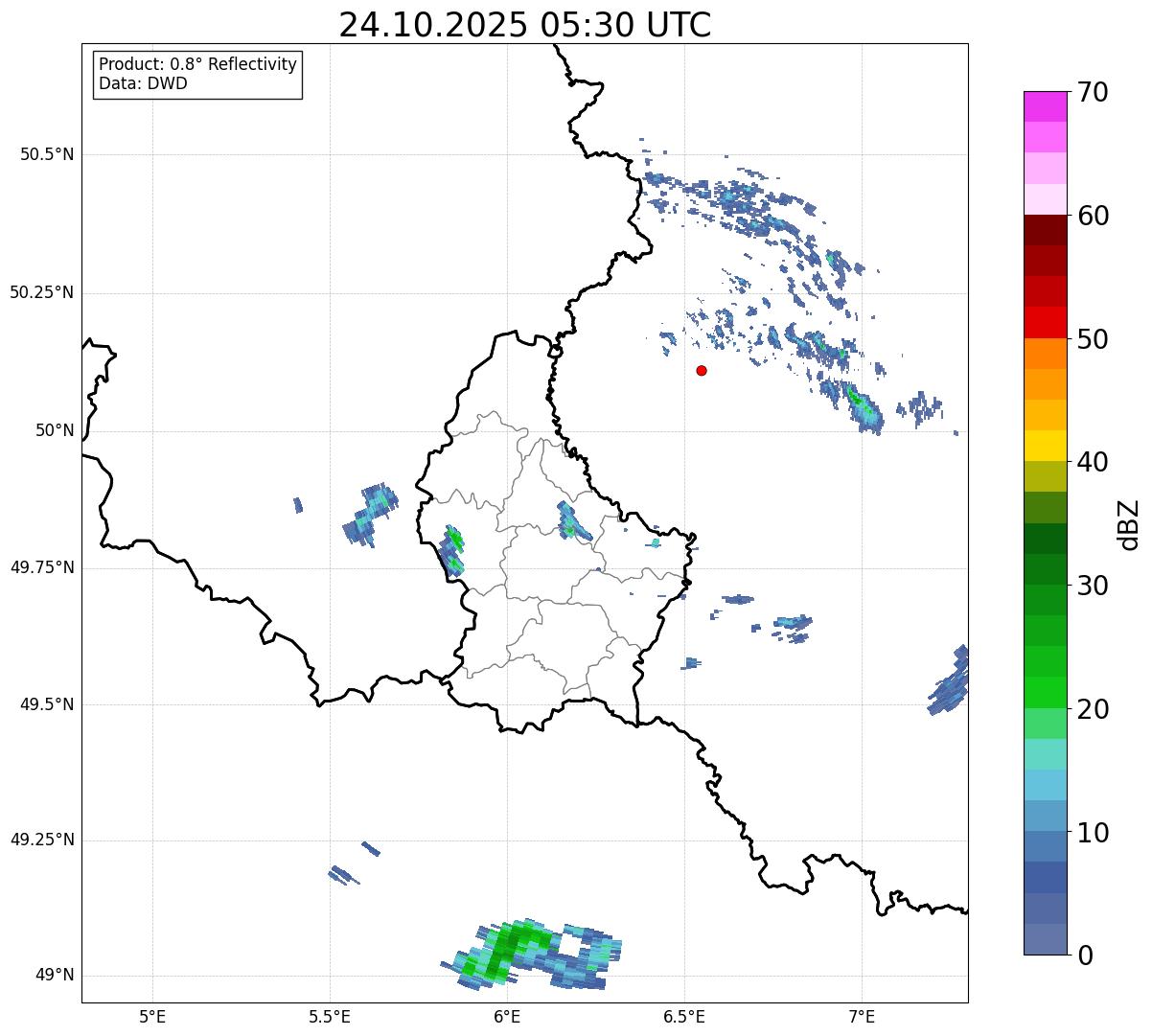Click the "Data: DWD" label
The width and height of the screenshot is (1152, 1036).
pyautogui.click(x=143, y=83)
